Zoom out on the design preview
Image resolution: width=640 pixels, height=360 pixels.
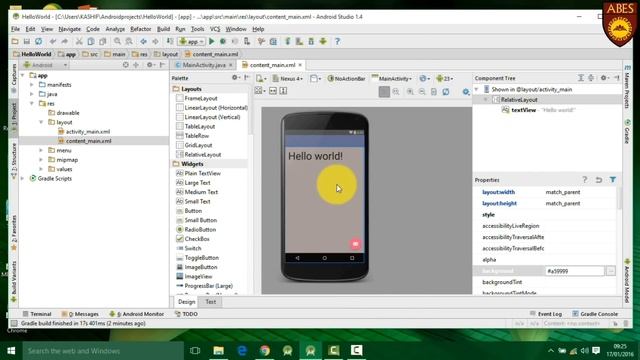coord(422,92)
